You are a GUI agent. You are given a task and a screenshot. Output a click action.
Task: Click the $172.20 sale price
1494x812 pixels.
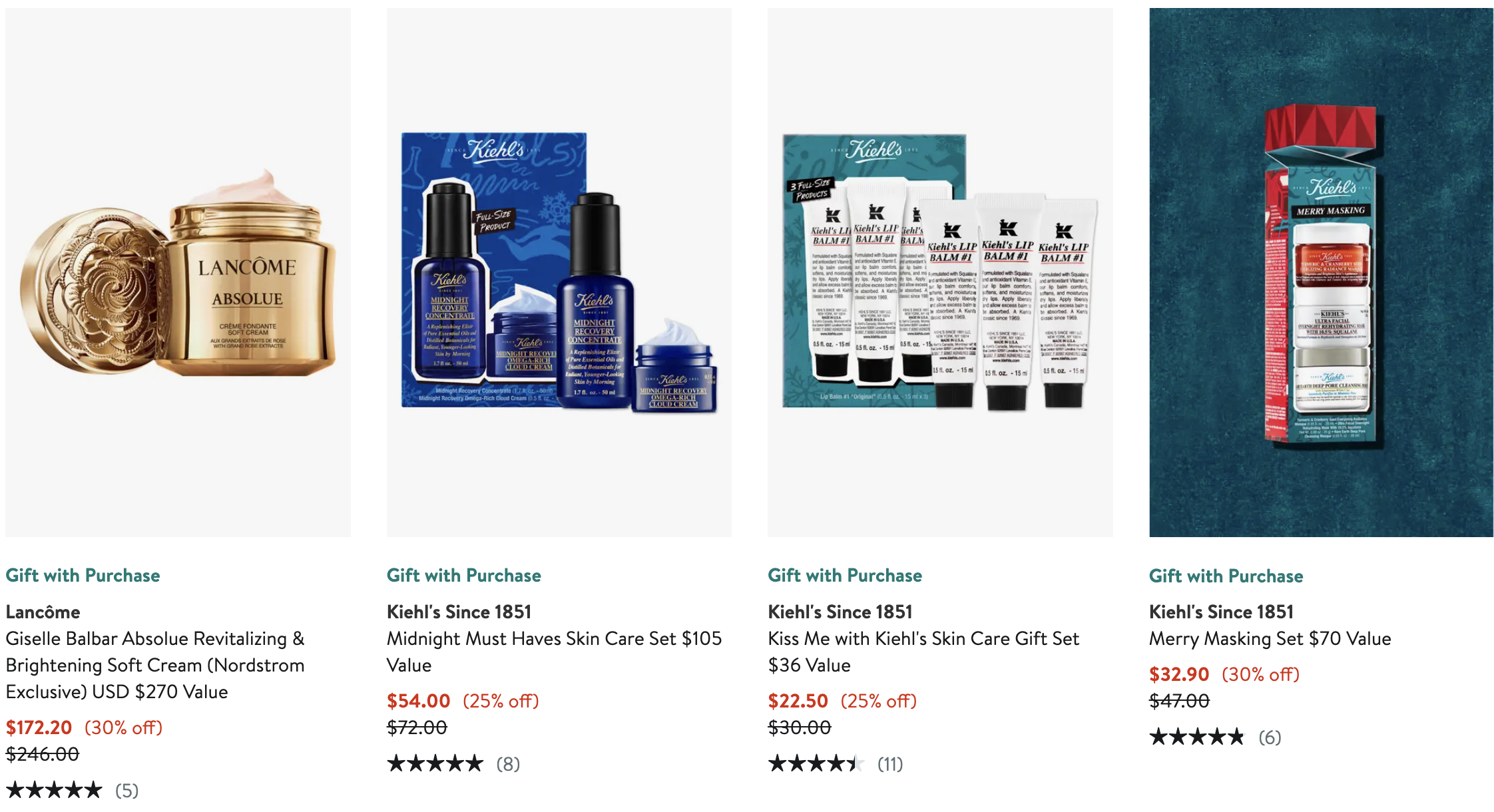39,727
